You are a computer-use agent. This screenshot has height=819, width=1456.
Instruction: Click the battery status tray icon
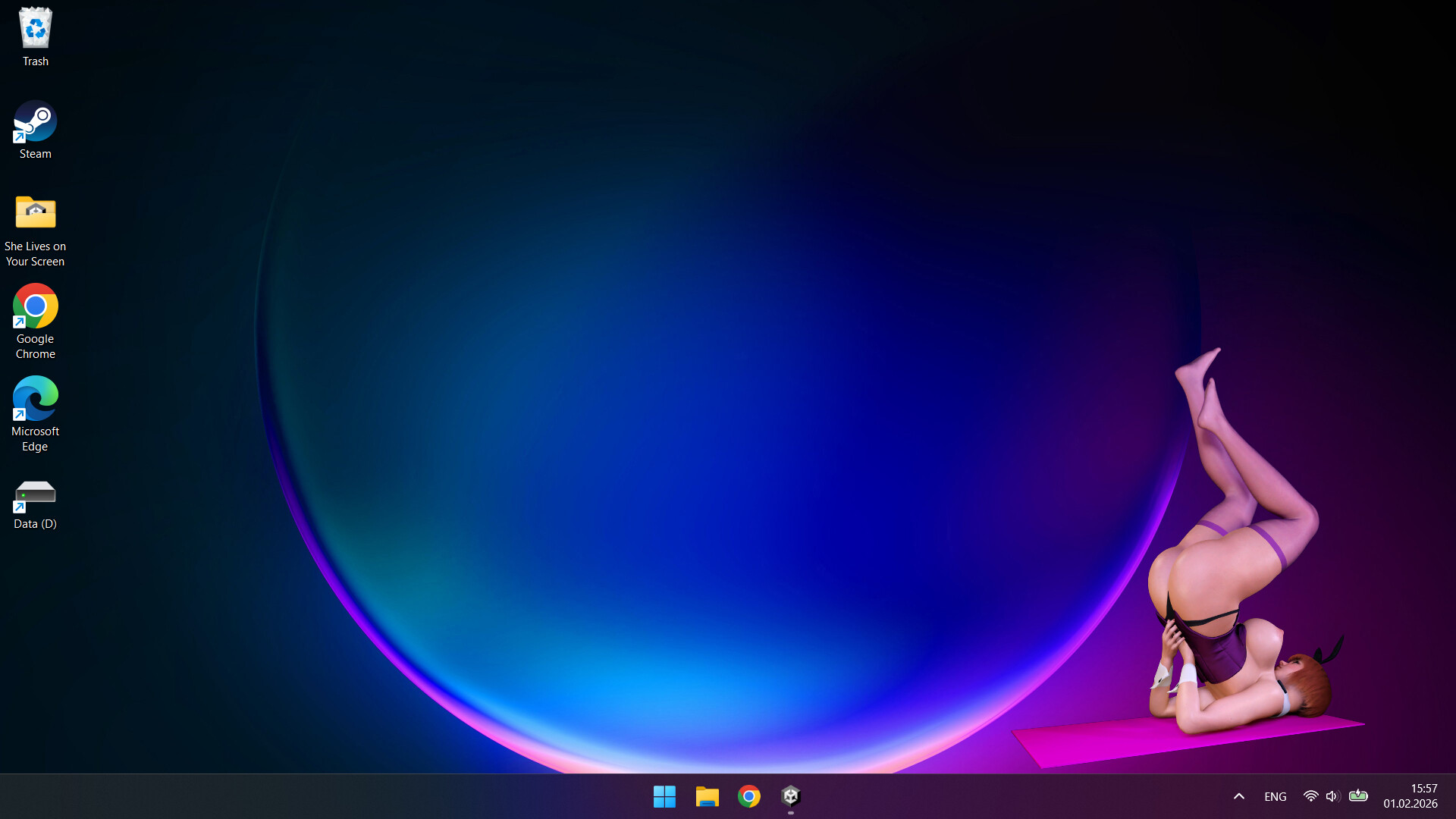[x=1358, y=796]
